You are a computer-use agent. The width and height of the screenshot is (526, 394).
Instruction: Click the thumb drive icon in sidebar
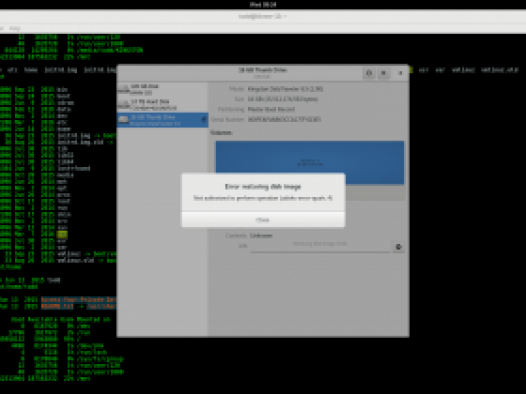(x=123, y=120)
